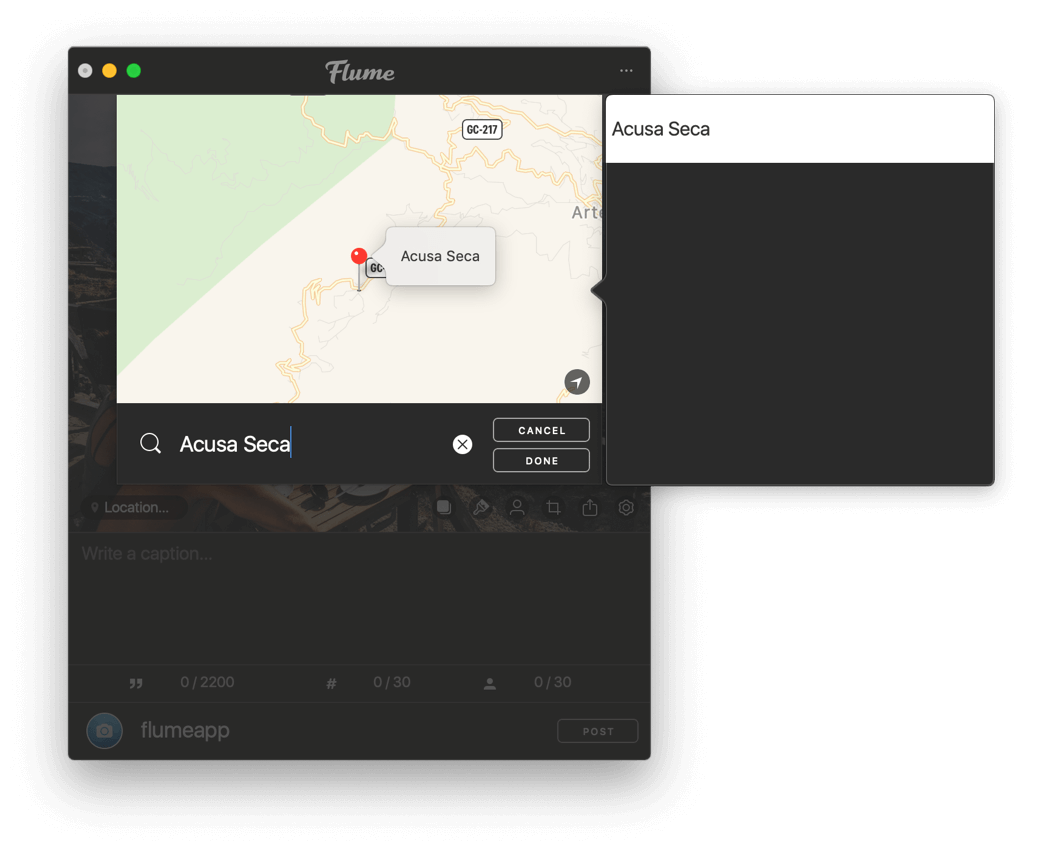
Task: Select the crop tool icon
Action: 553,508
